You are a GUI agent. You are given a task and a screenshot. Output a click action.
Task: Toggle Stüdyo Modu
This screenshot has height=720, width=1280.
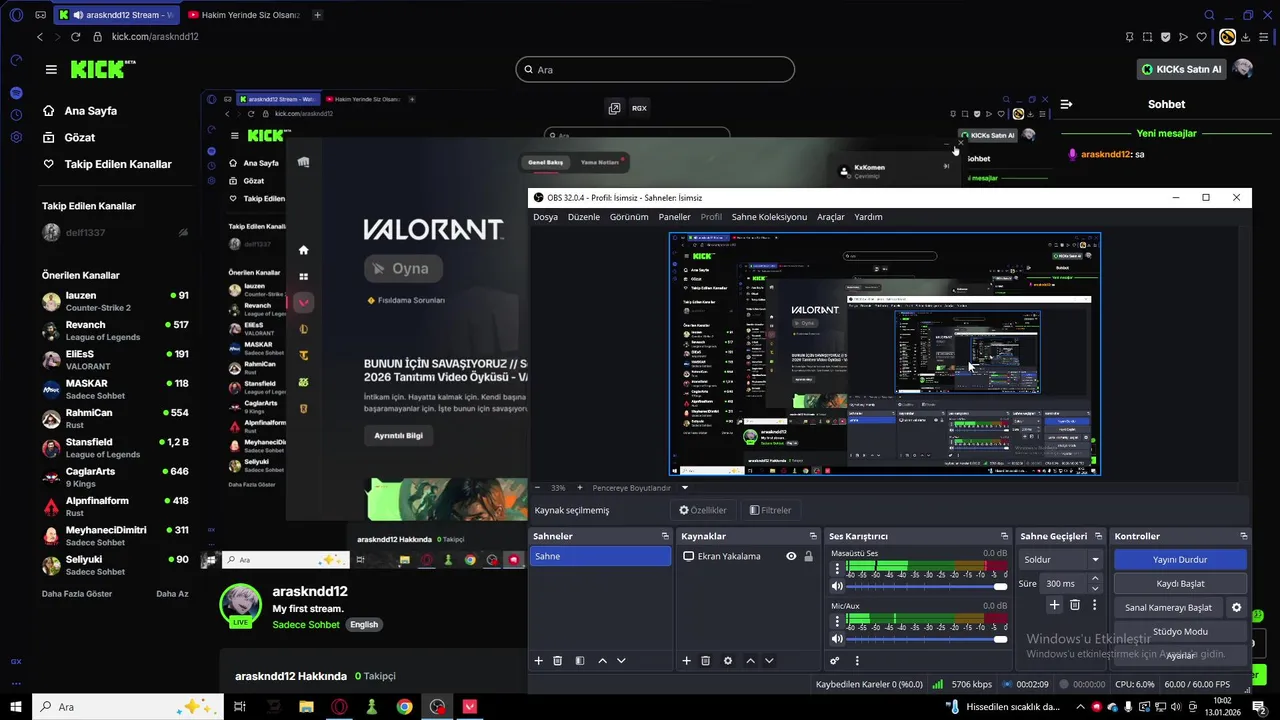click(1180, 632)
